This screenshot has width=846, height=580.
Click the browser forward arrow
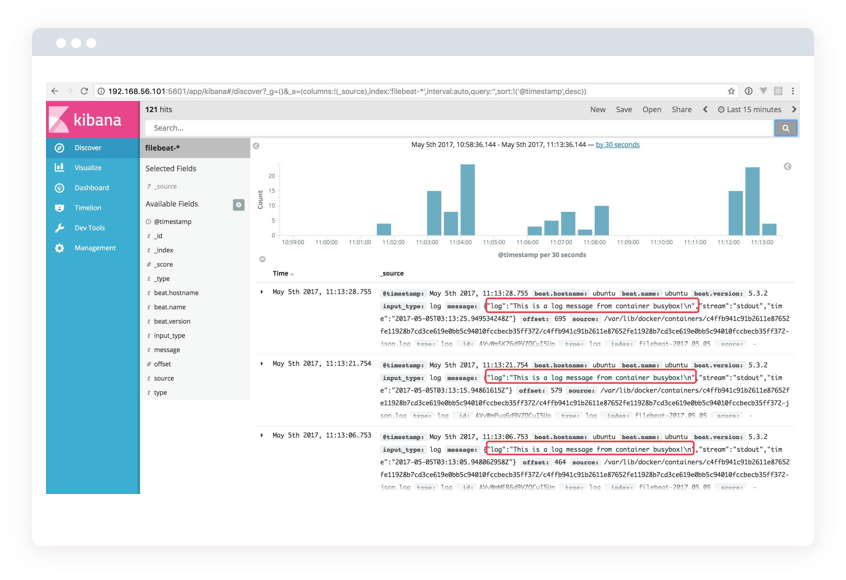coord(69,91)
